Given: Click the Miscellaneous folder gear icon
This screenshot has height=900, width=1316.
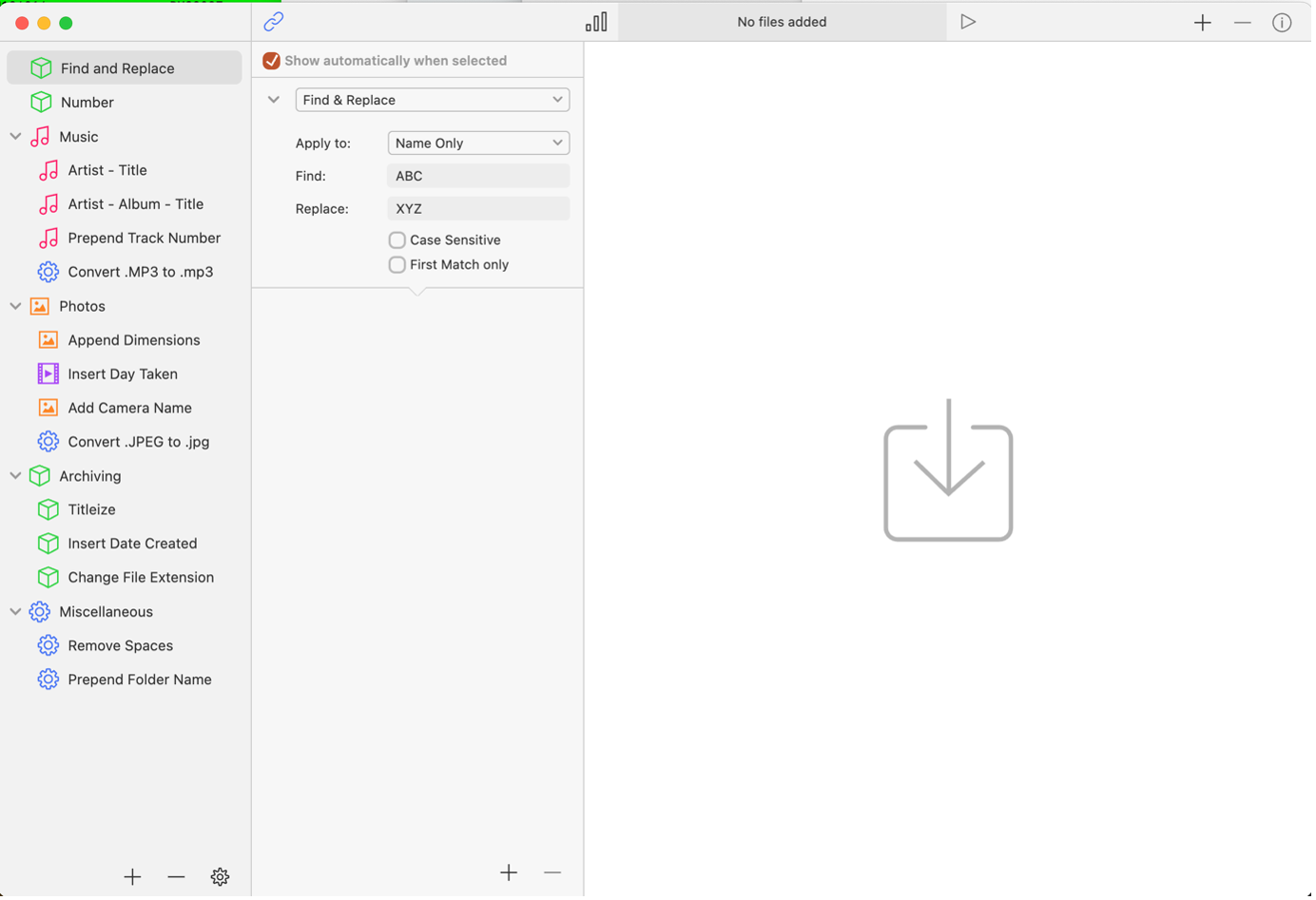Looking at the screenshot, I should 40,614.
